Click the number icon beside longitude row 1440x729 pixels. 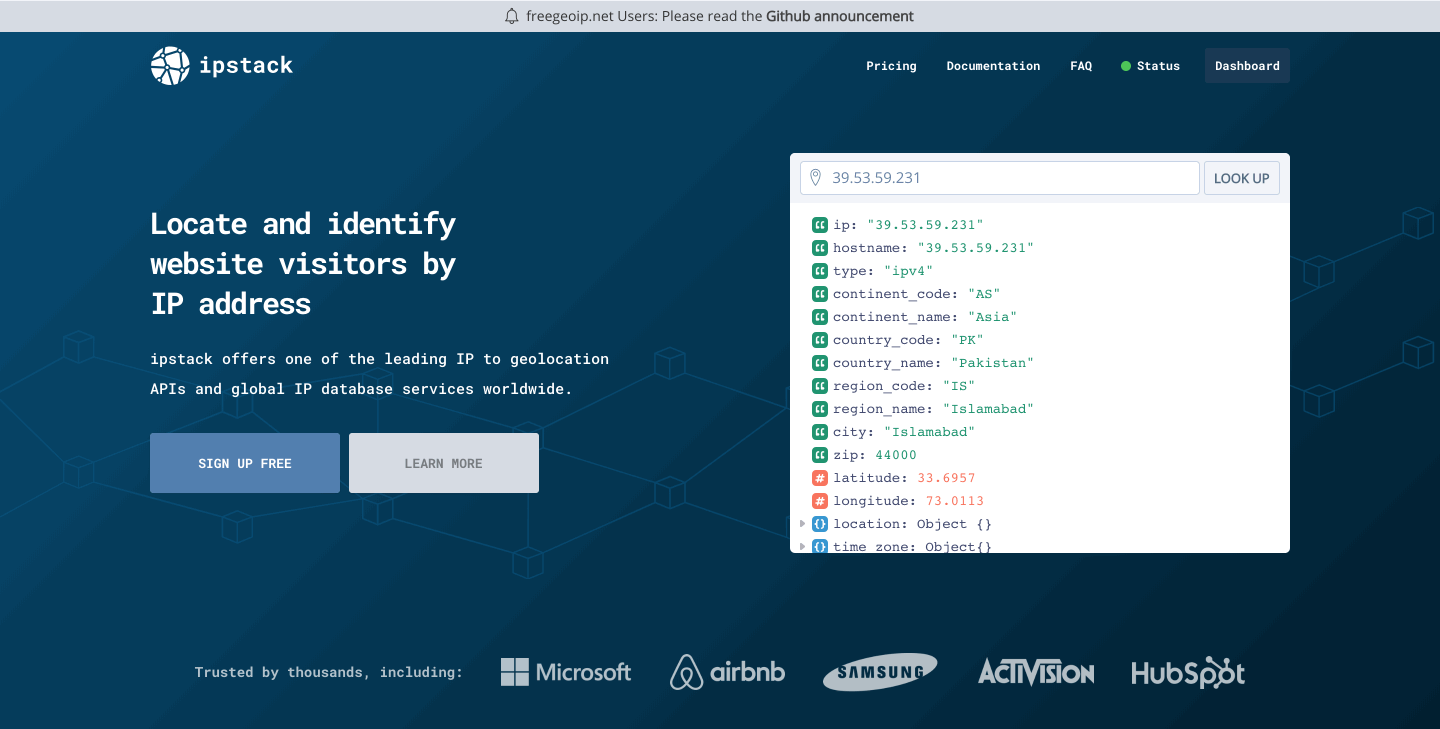coord(820,501)
